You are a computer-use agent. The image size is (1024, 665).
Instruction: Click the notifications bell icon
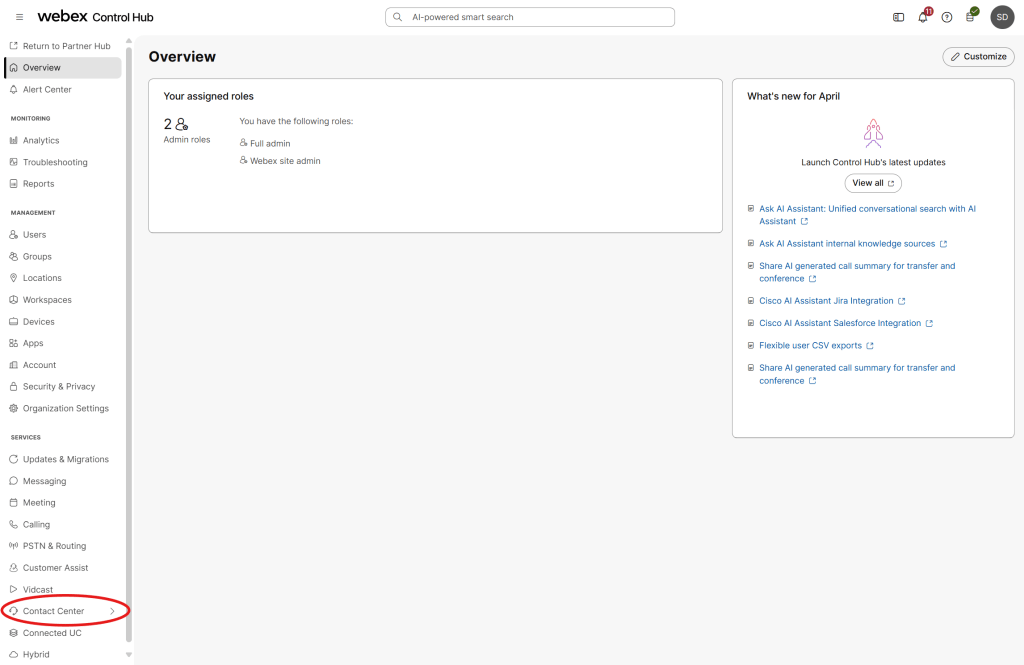click(923, 17)
